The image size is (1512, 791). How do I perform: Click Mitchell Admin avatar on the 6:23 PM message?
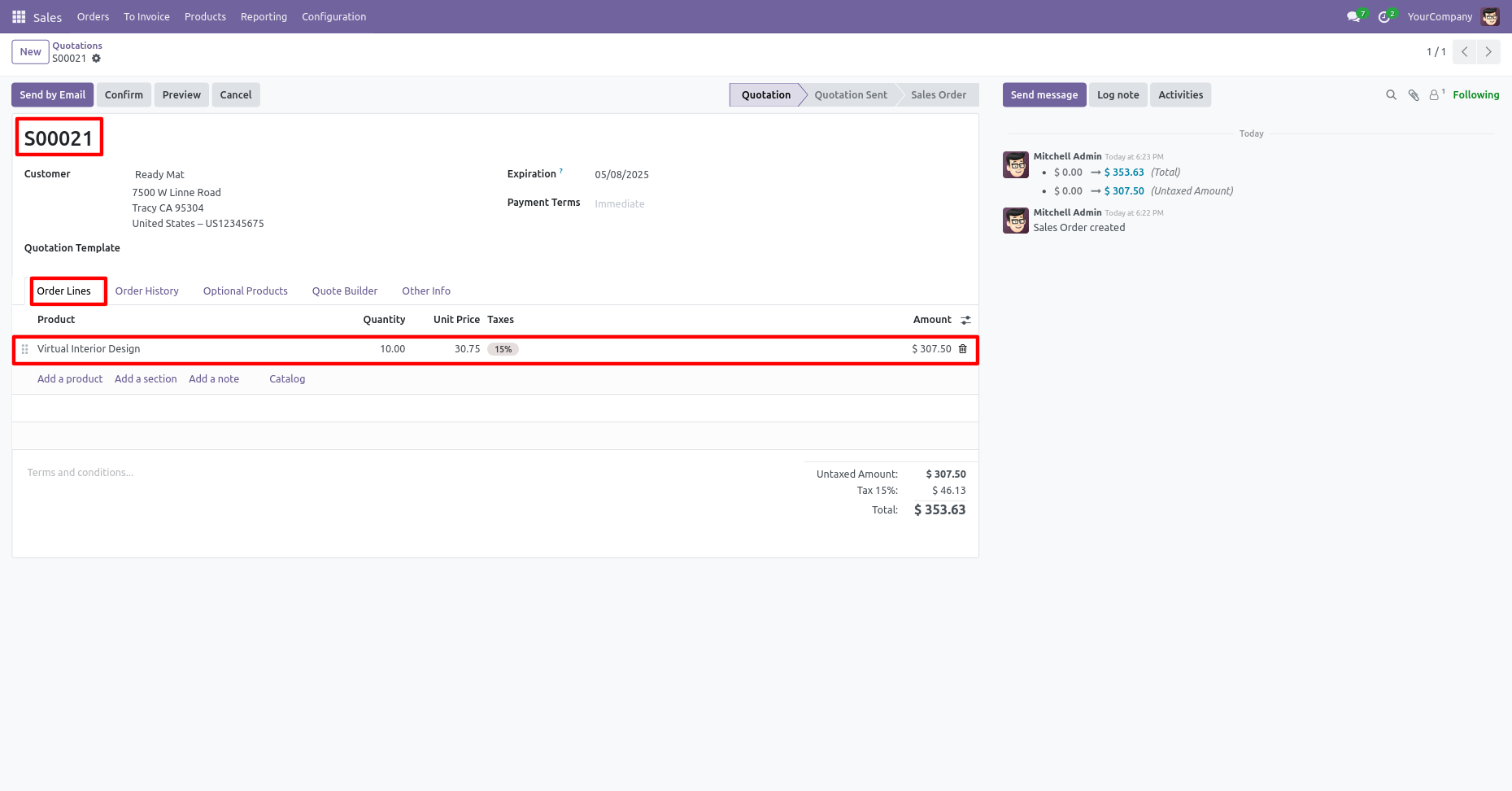pos(1016,165)
